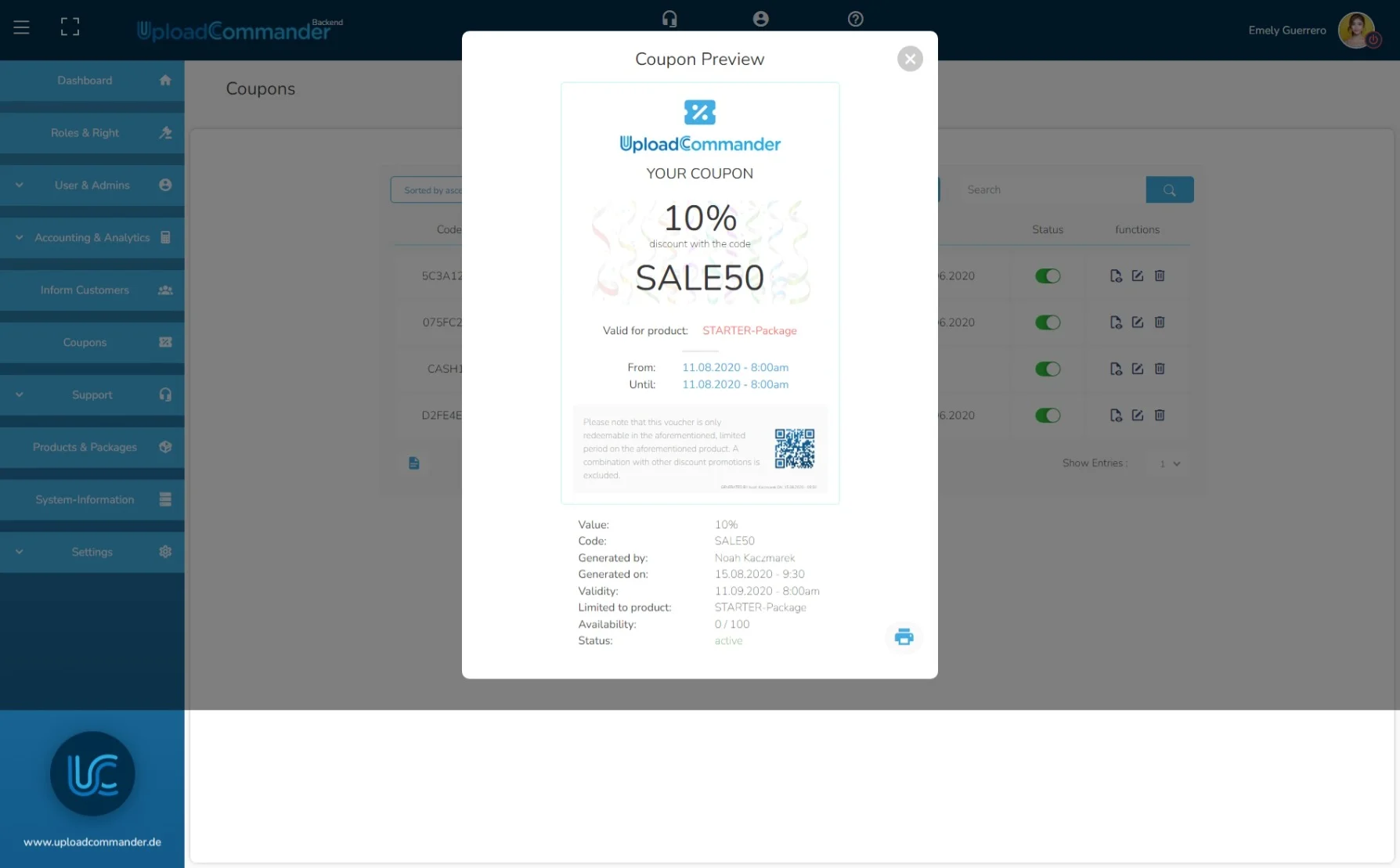Toggle status switch for coupon CASH1
The height and width of the screenshot is (868, 1400).
[1048, 369]
